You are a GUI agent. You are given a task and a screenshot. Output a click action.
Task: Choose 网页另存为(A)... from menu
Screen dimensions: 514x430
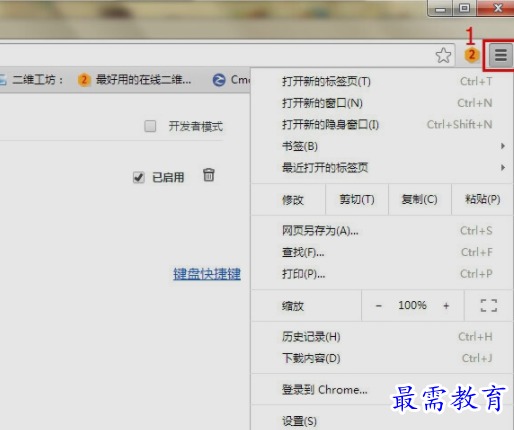coord(382,231)
